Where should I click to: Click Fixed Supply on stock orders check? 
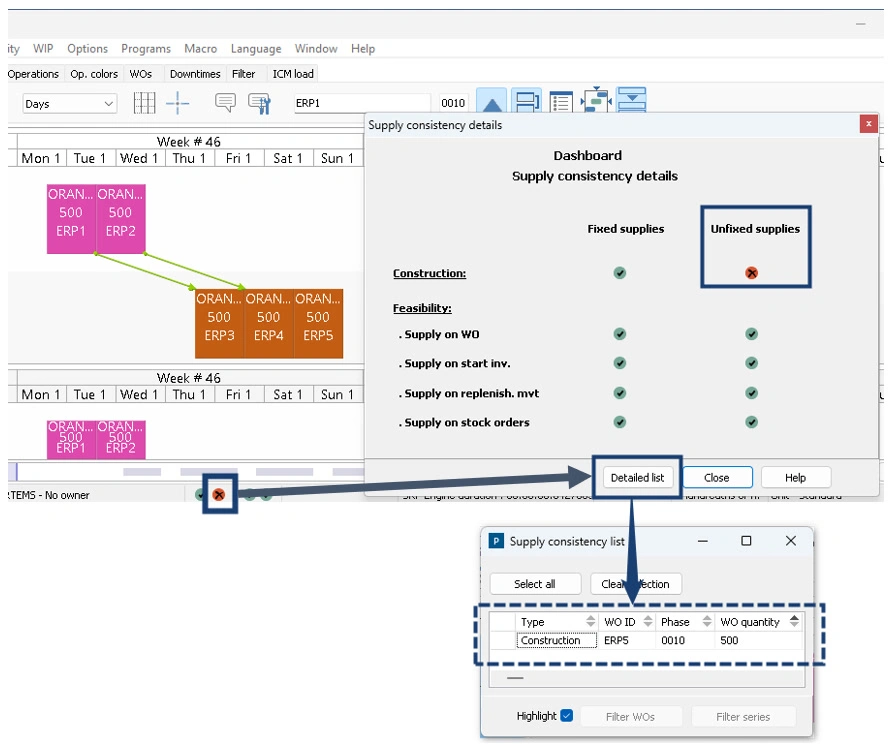620,422
